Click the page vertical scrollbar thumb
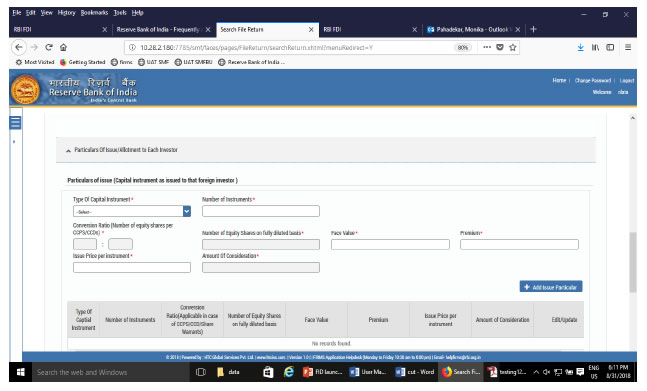The image size is (647, 391). pos(633,262)
